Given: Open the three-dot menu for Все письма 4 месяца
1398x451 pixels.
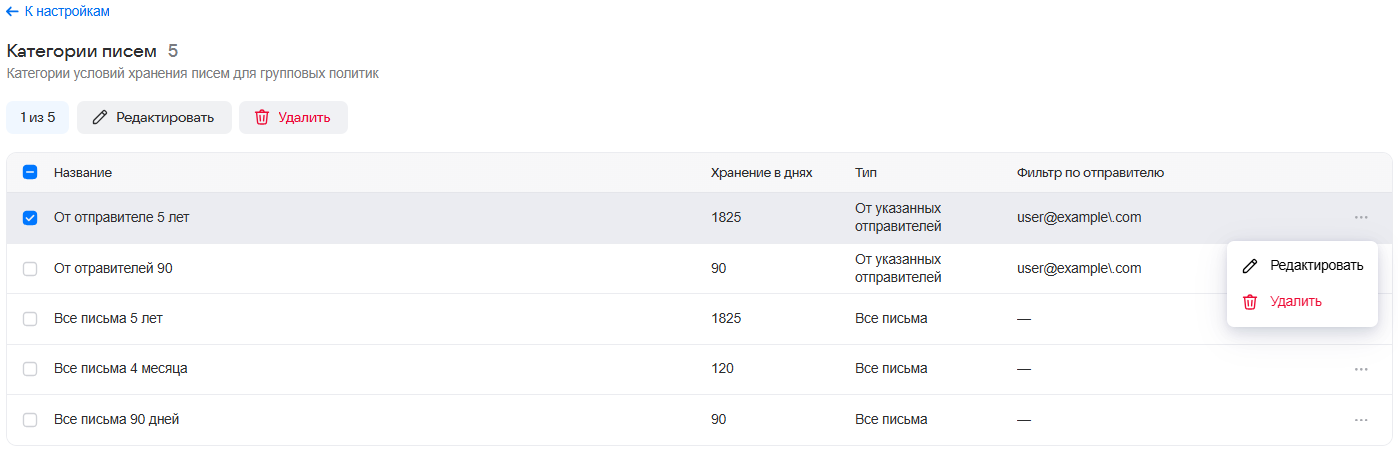Looking at the screenshot, I should (1361, 369).
